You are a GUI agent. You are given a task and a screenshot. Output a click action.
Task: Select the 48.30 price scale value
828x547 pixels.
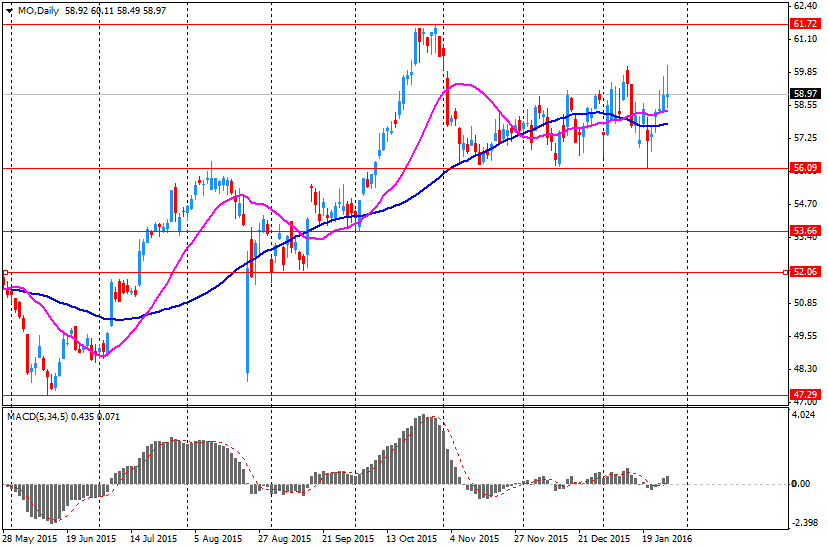tap(805, 369)
